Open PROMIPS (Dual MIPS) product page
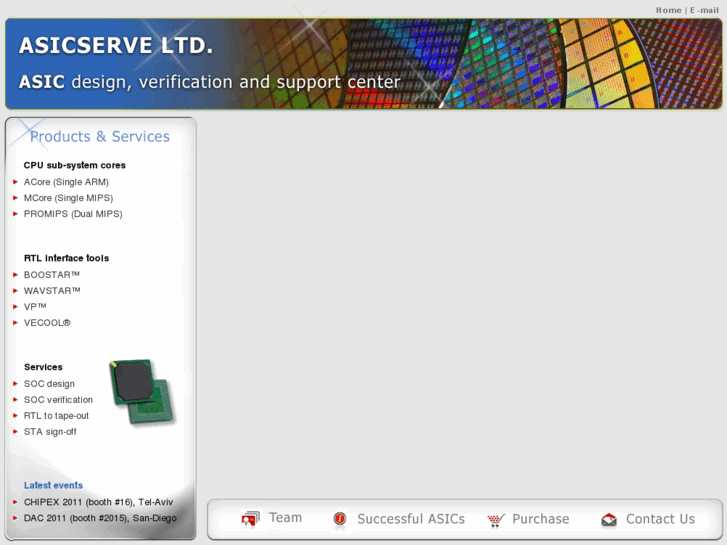 (73, 214)
